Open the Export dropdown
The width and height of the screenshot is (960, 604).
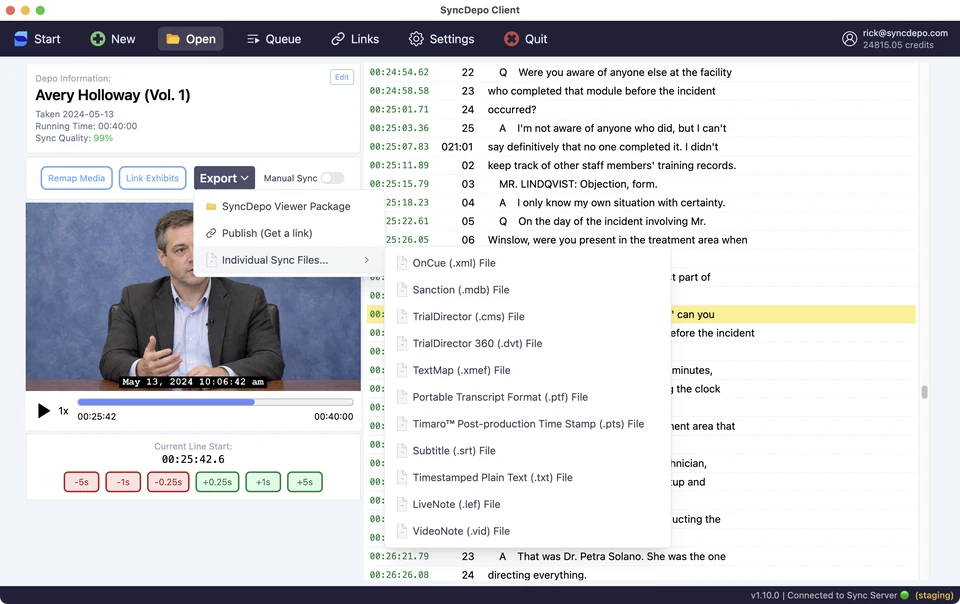tap(224, 178)
